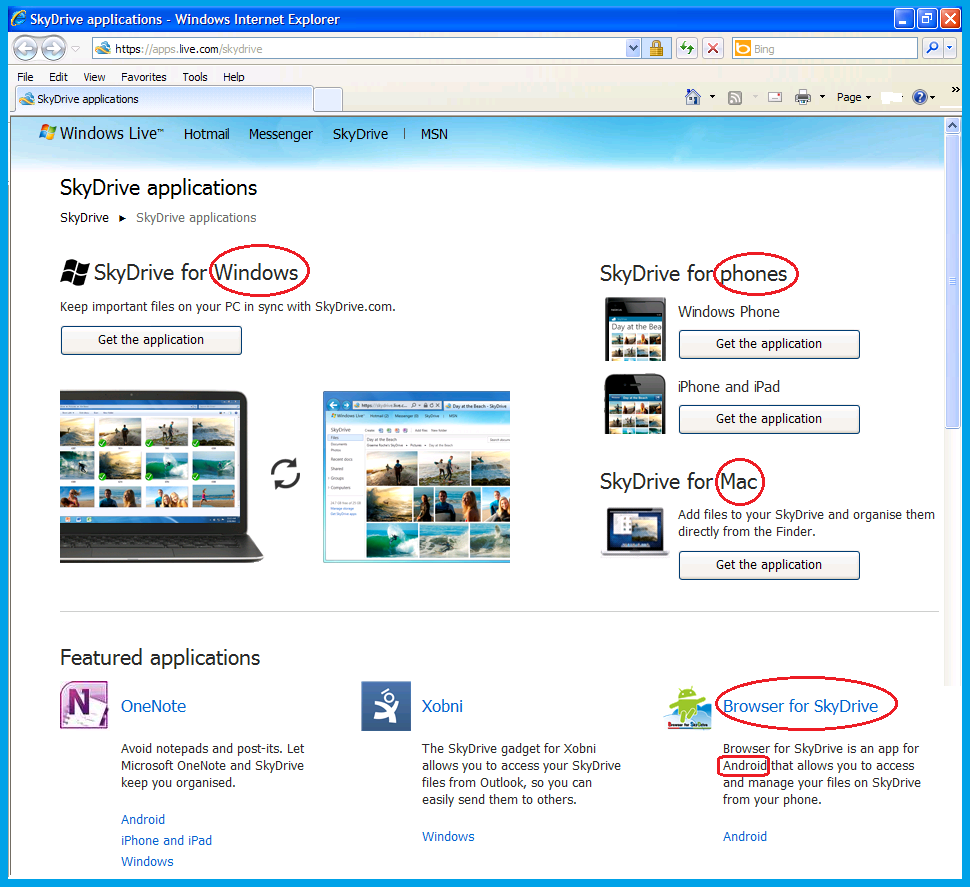Click the Windows Phone device image
The image size is (970, 887).
(x=635, y=329)
